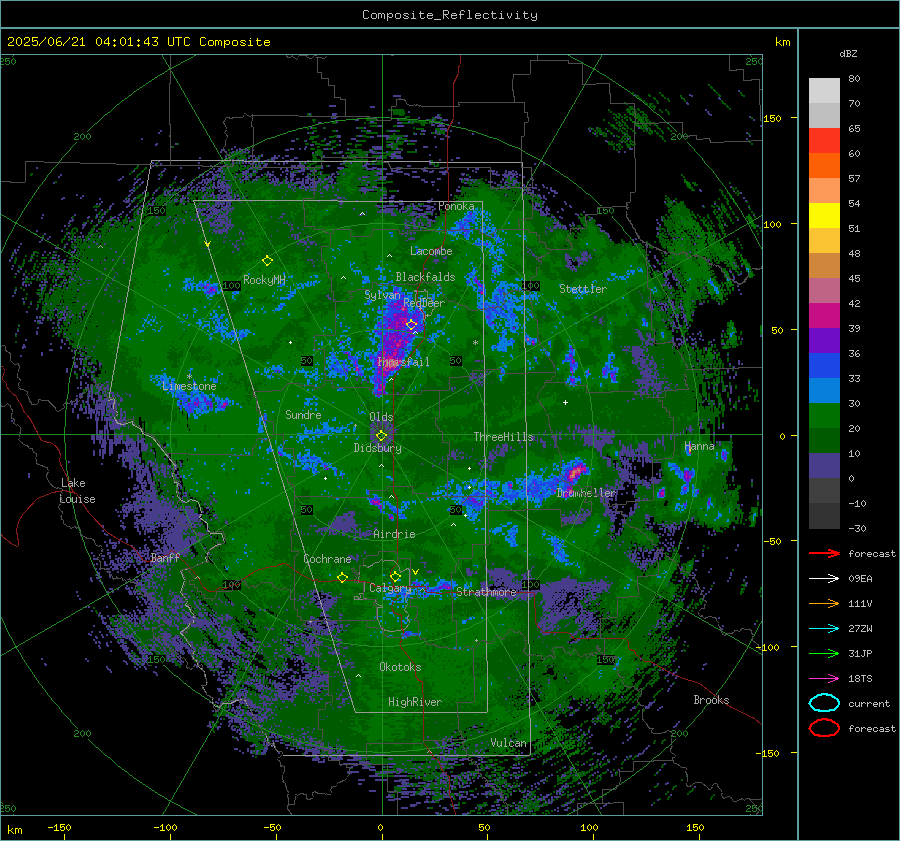Click the 51 dBZ yellow color swatch
This screenshot has height=841, width=900.
(824, 216)
